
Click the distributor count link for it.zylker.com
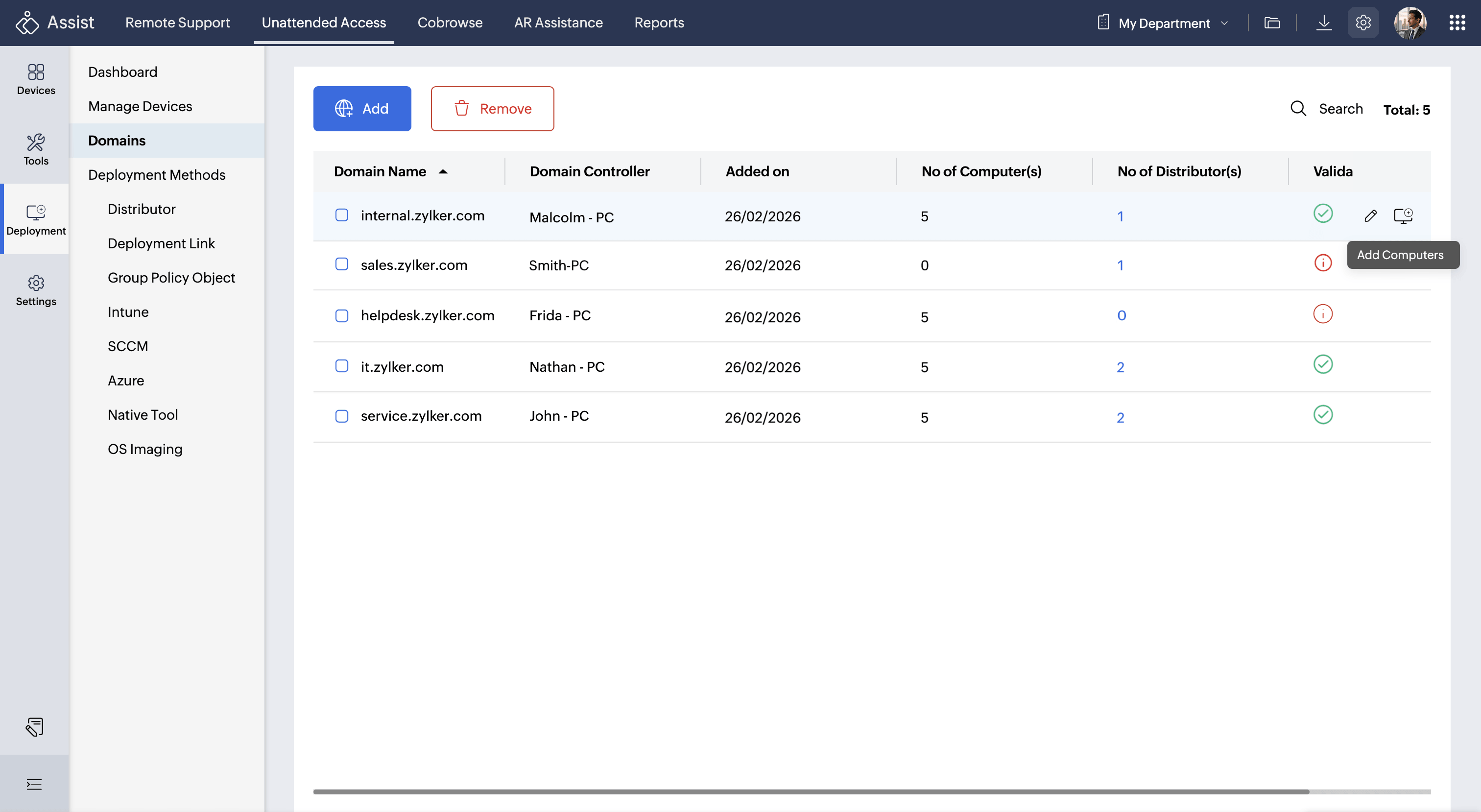[x=1120, y=367]
